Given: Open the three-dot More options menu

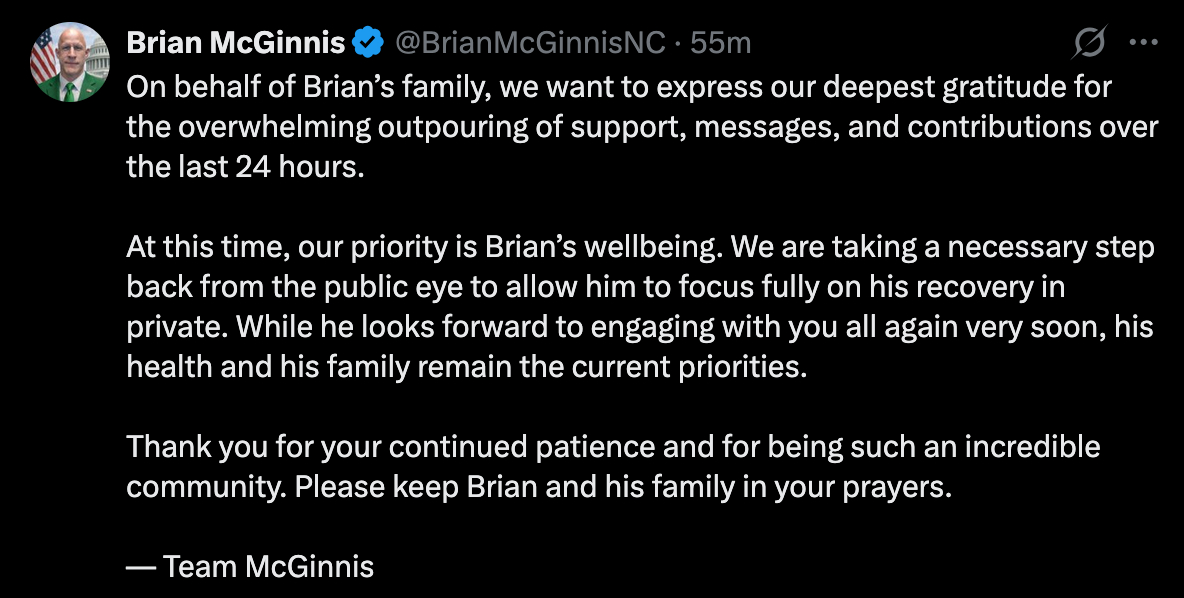Looking at the screenshot, I should point(1143,43).
